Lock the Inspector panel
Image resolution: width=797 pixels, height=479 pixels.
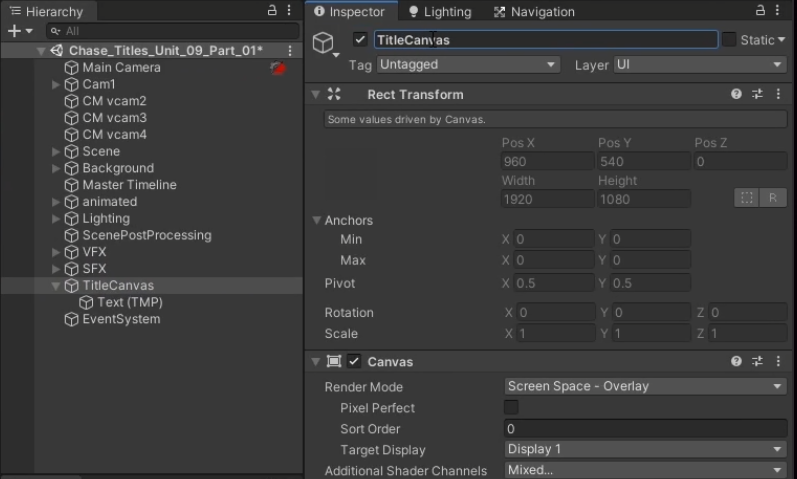pos(760,11)
